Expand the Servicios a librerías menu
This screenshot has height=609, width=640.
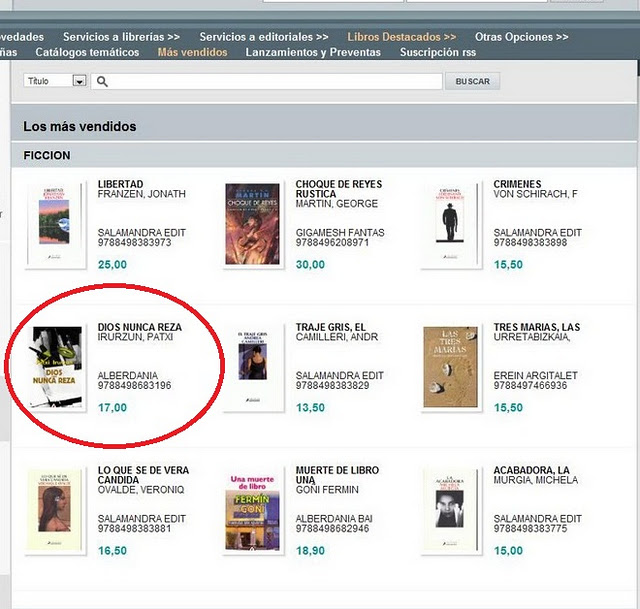pos(121,37)
